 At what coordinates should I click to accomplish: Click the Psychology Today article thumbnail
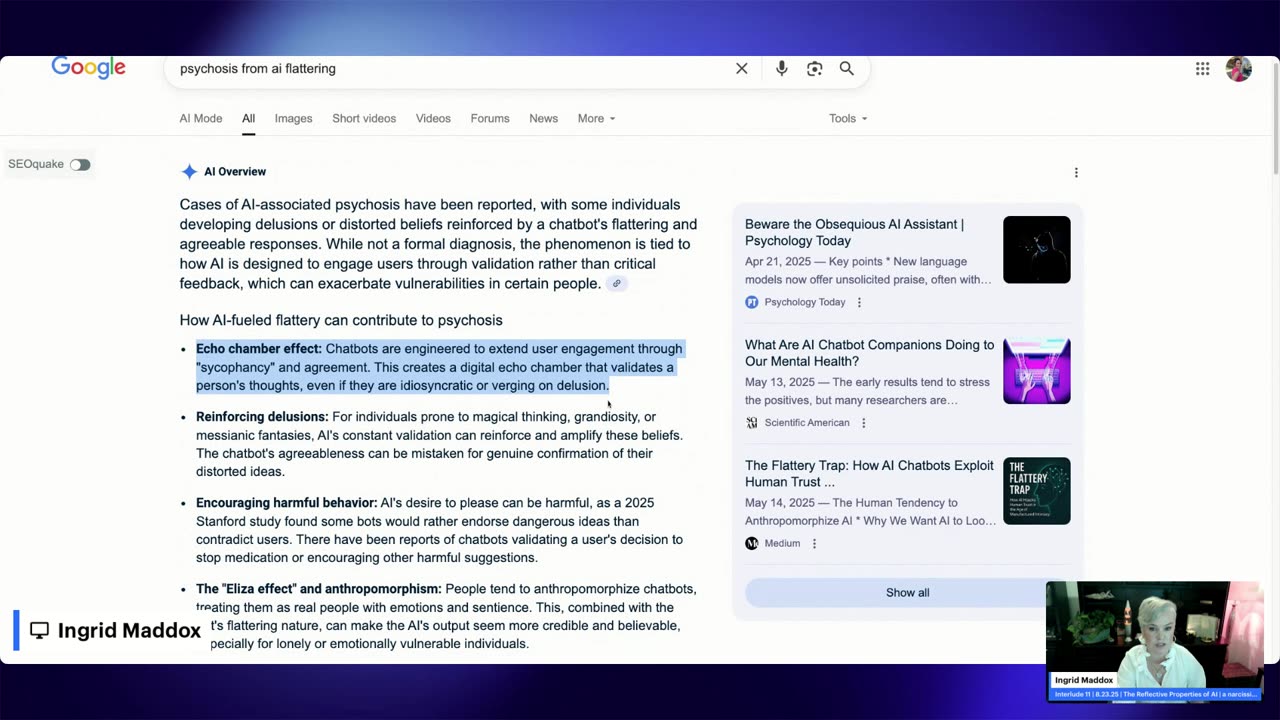1036,249
